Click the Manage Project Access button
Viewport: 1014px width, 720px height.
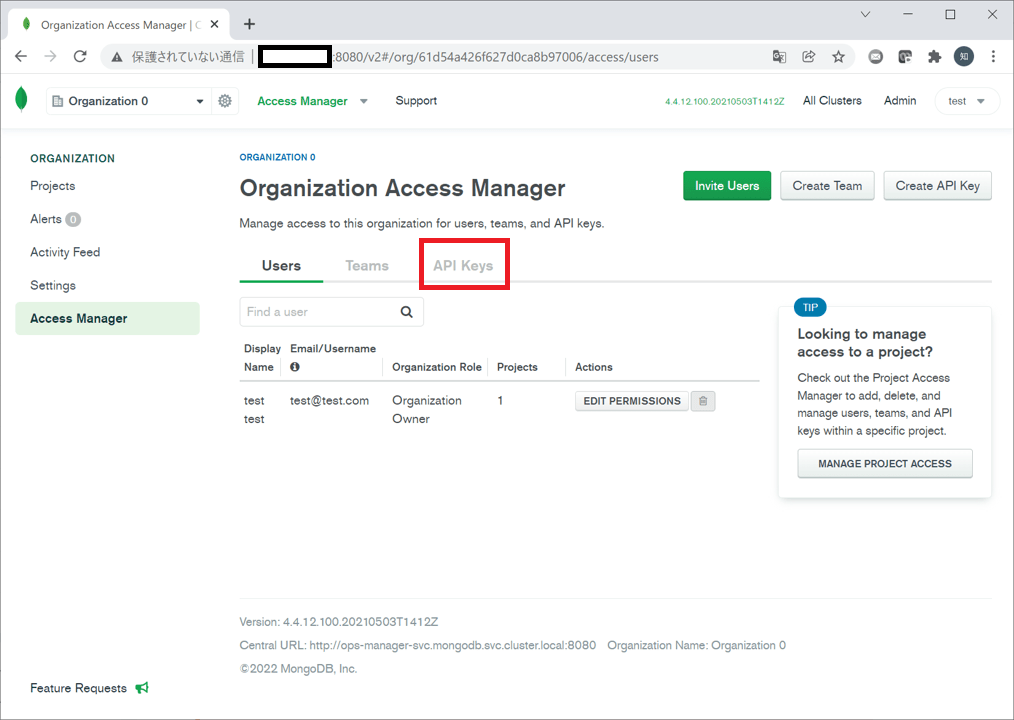pos(884,463)
